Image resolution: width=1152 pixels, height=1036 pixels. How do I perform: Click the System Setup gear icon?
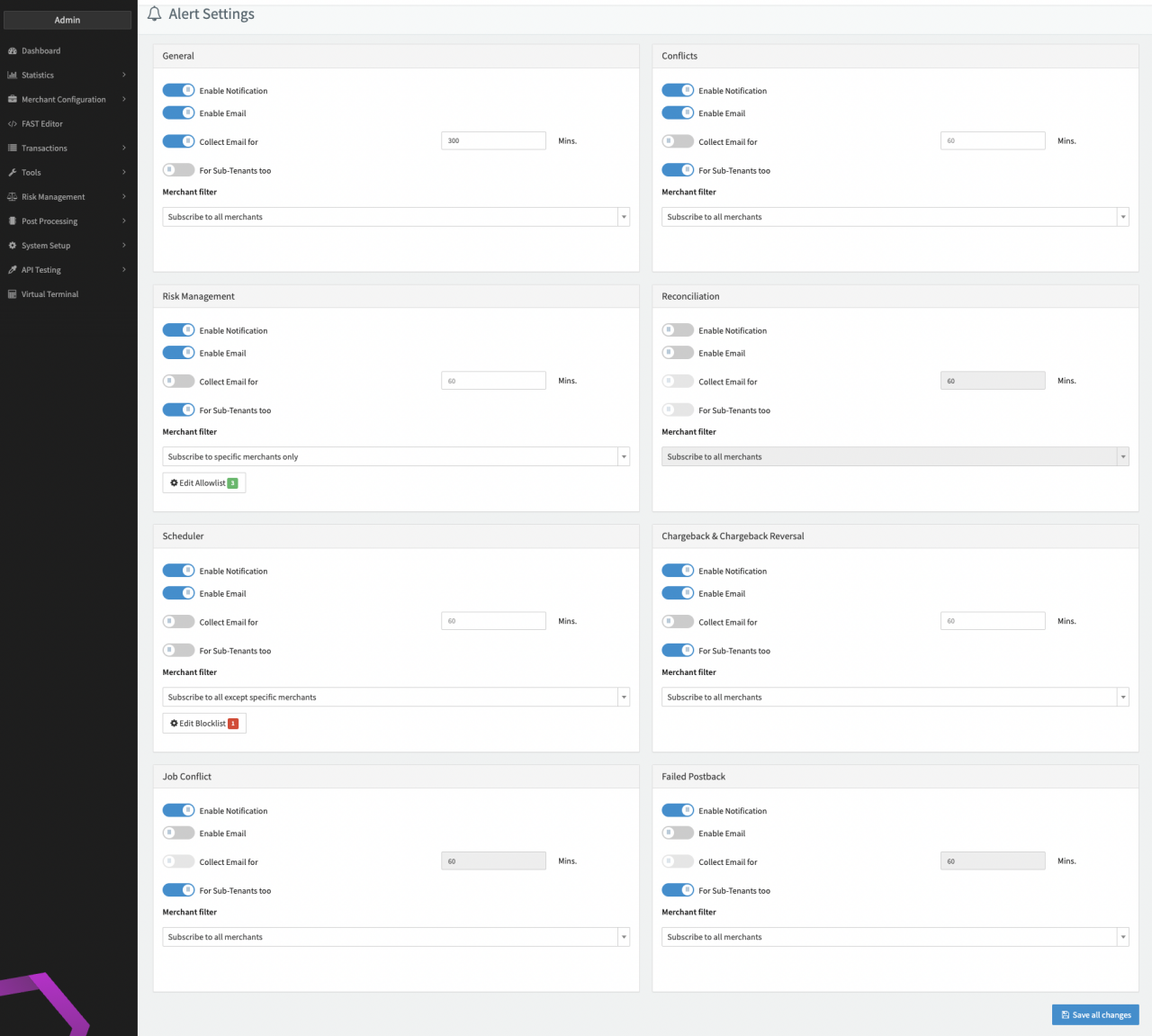[x=13, y=246]
